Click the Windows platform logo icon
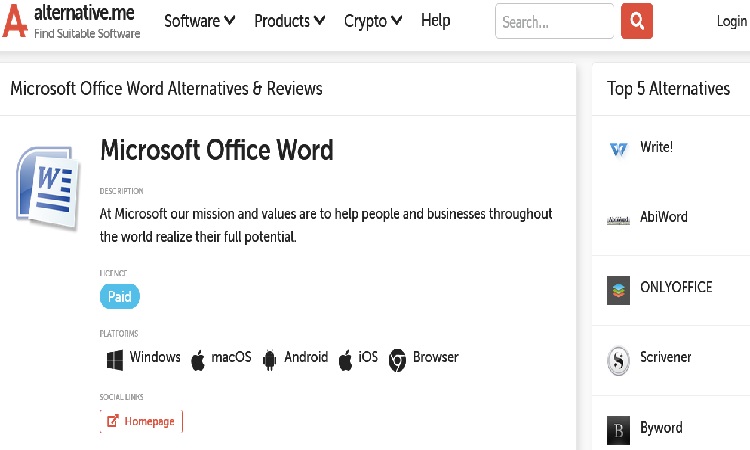The image size is (750, 450). [x=115, y=360]
